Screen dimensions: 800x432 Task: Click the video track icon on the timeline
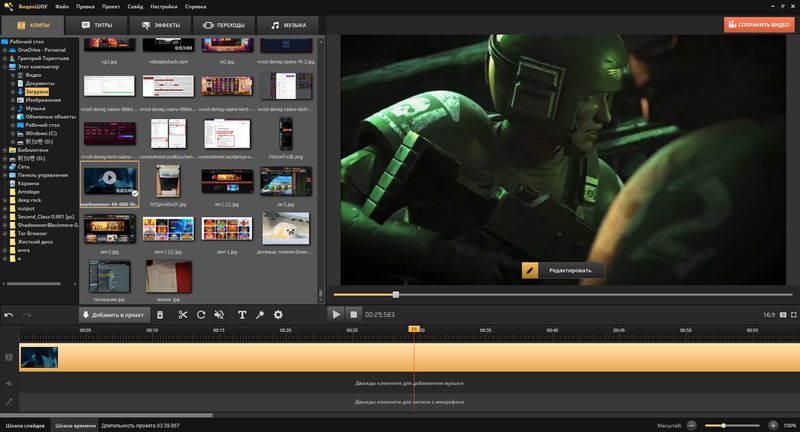coord(9,357)
